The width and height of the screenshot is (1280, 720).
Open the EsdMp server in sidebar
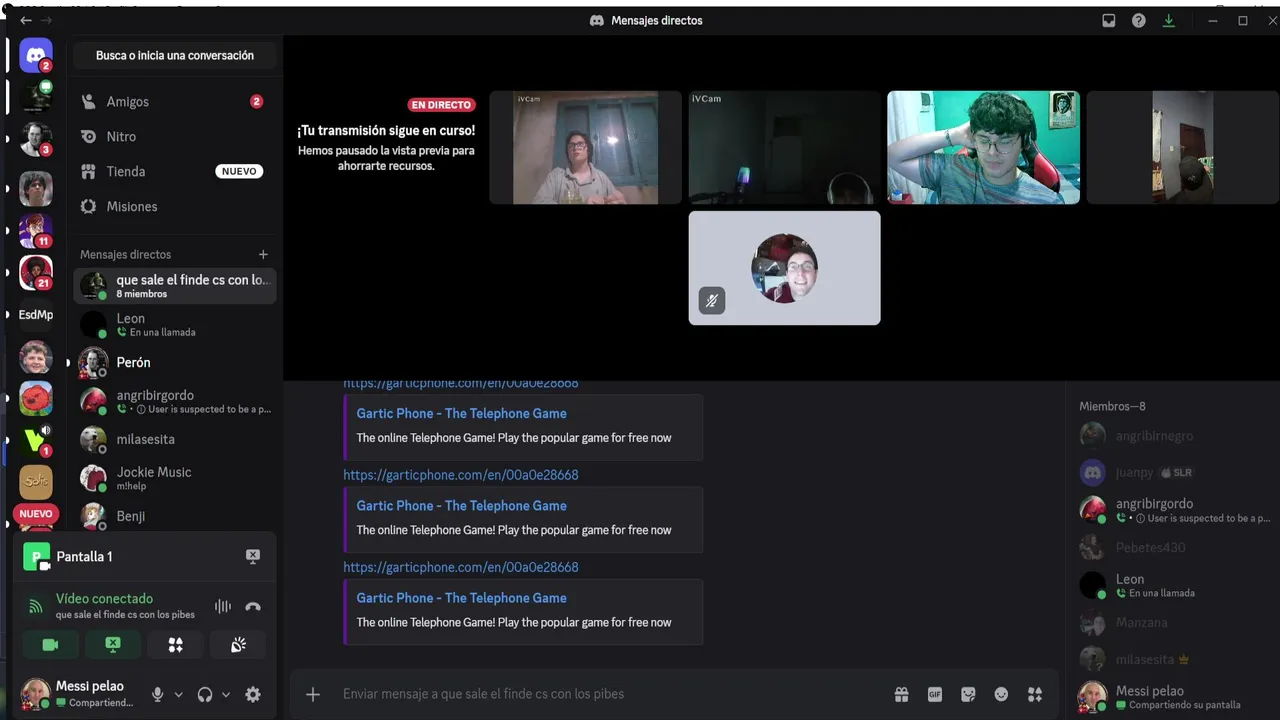coord(36,315)
